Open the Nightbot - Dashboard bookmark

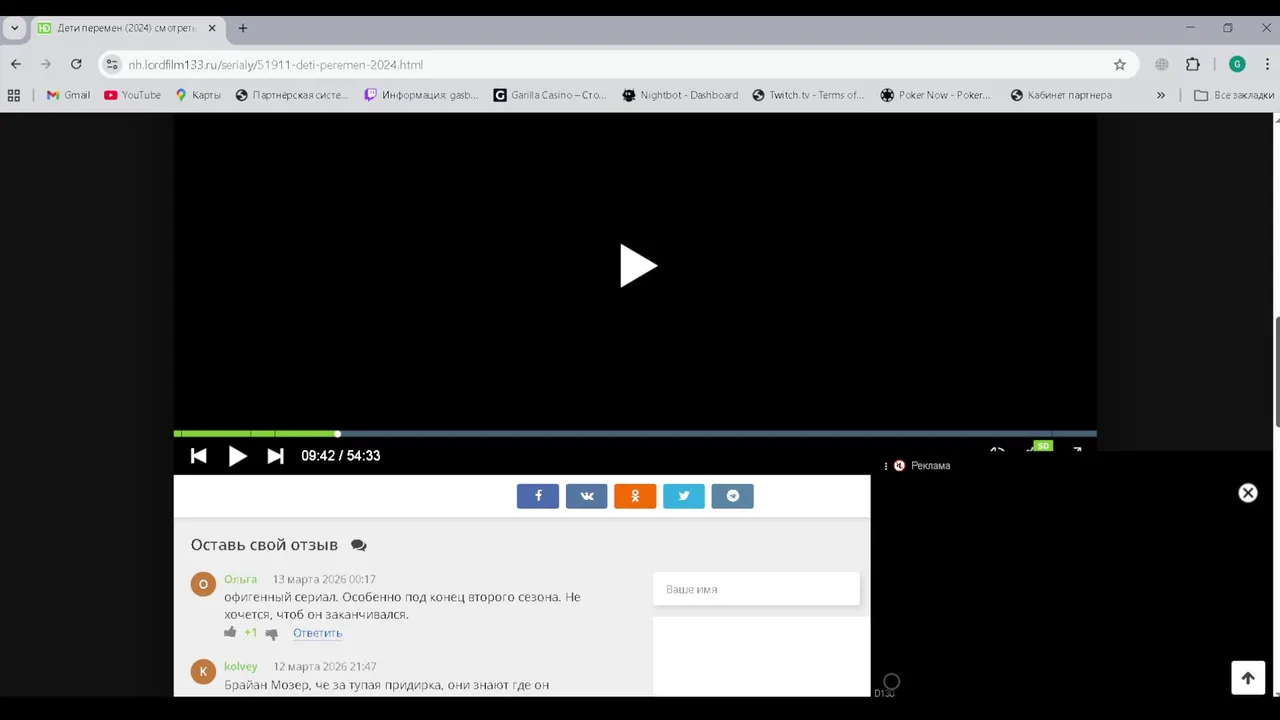(680, 95)
